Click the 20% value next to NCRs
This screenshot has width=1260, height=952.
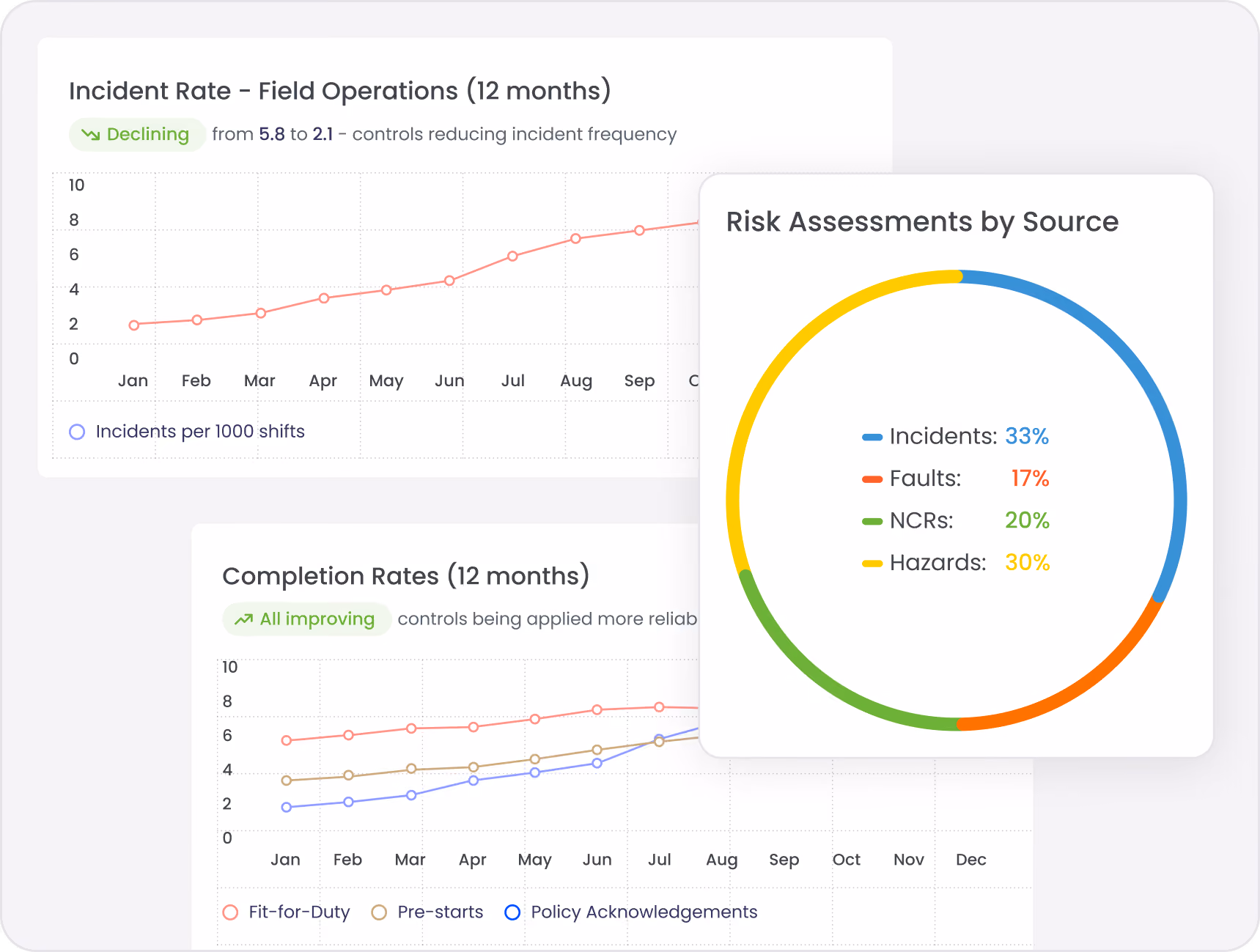[1027, 520]
